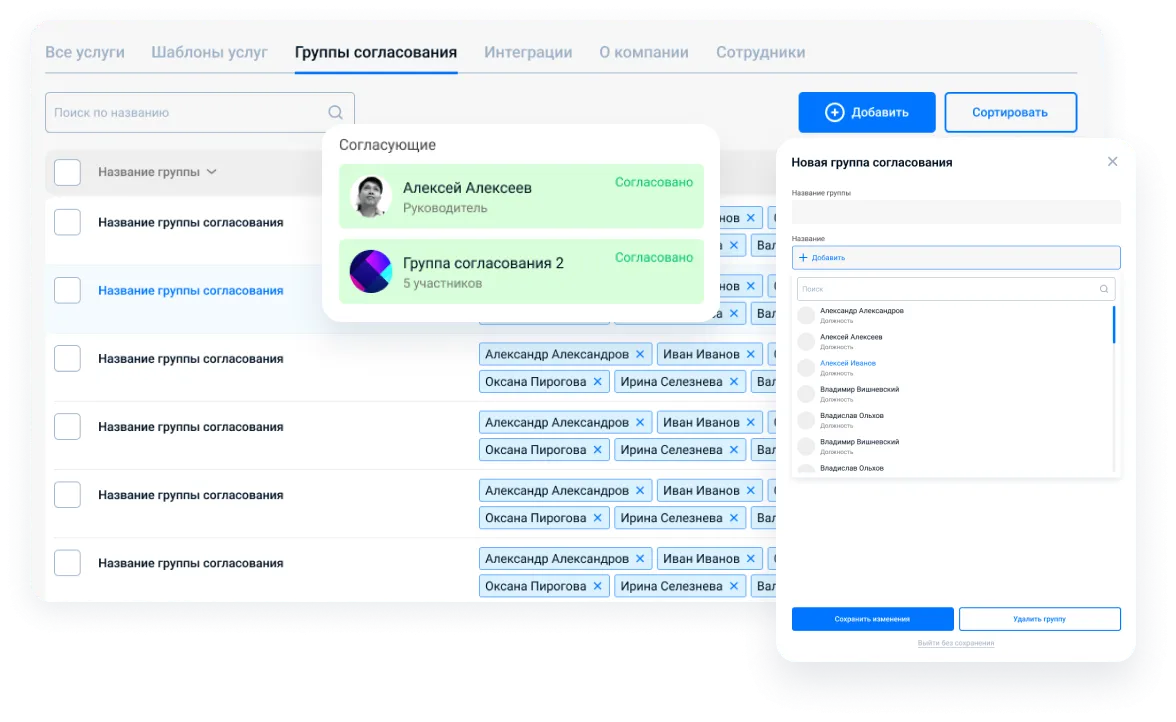Screen dimensions: 1176x722
Task: Click Алексей Алексеев photo in Согласующие popup
Action: point(370,196)
